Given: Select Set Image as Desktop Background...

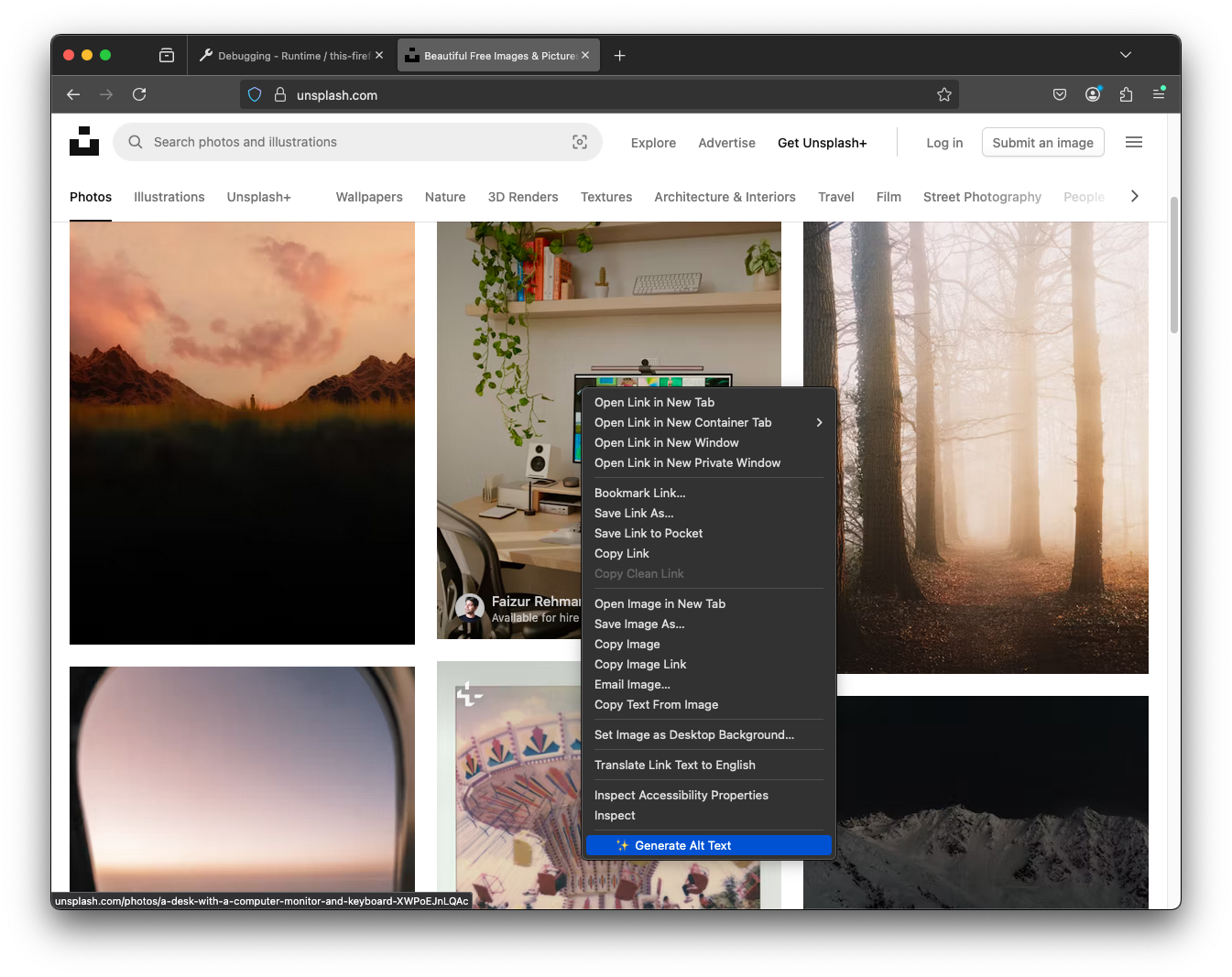Looking at the screenshot, I should pyautogui.click(x=709, y=734).
